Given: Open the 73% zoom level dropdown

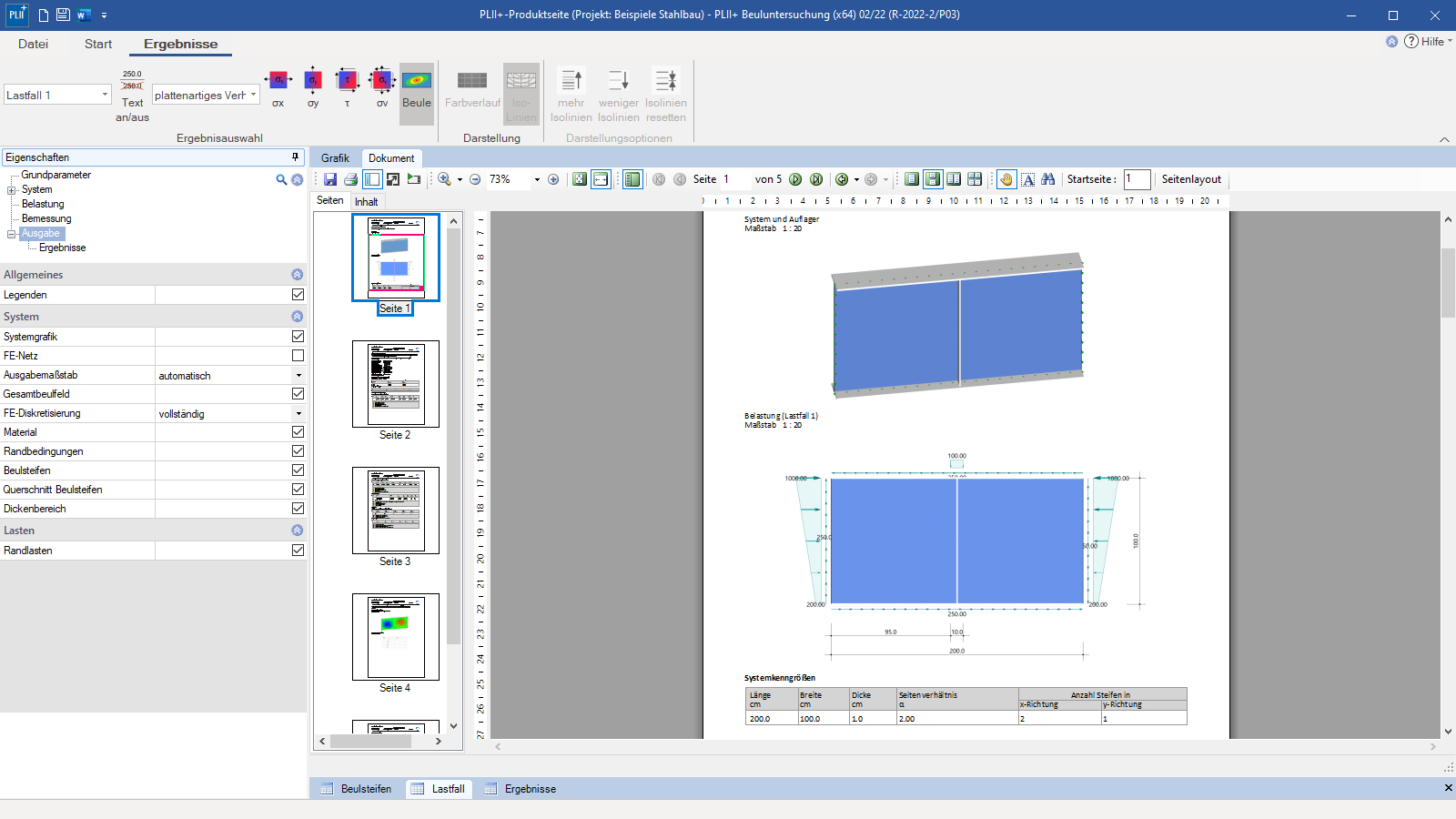Looking at the screenshot, I should point(537,179).
